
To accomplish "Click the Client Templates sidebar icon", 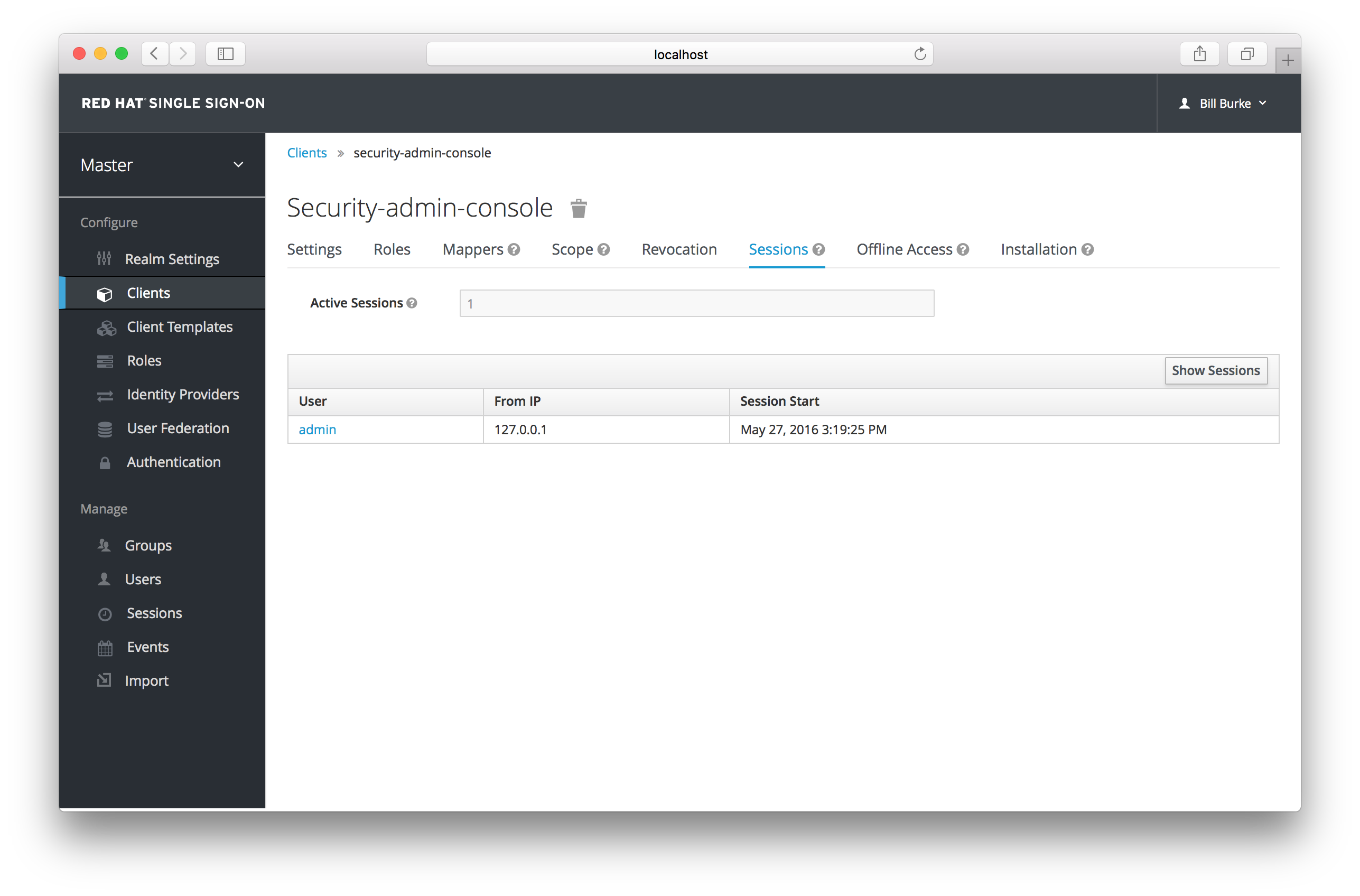I will tap(106, 326).
